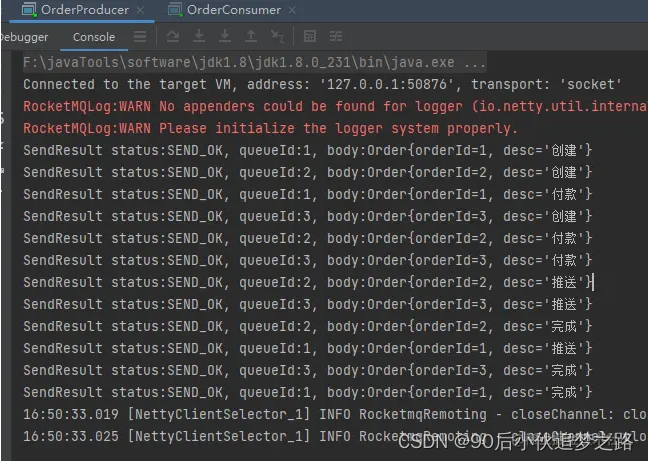Click the Trace Current Stream Chain icon
The height and width of the screenshot is (461, 650).
point(336,36)
